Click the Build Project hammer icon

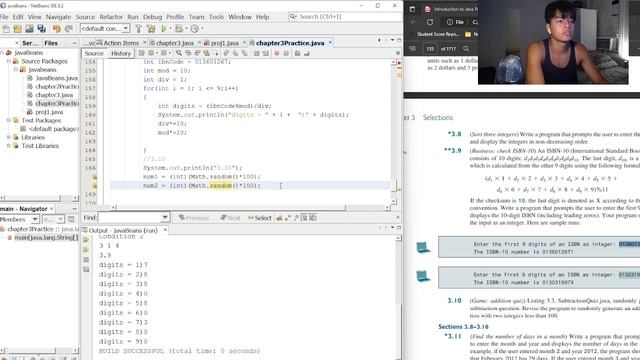point(139,29)
